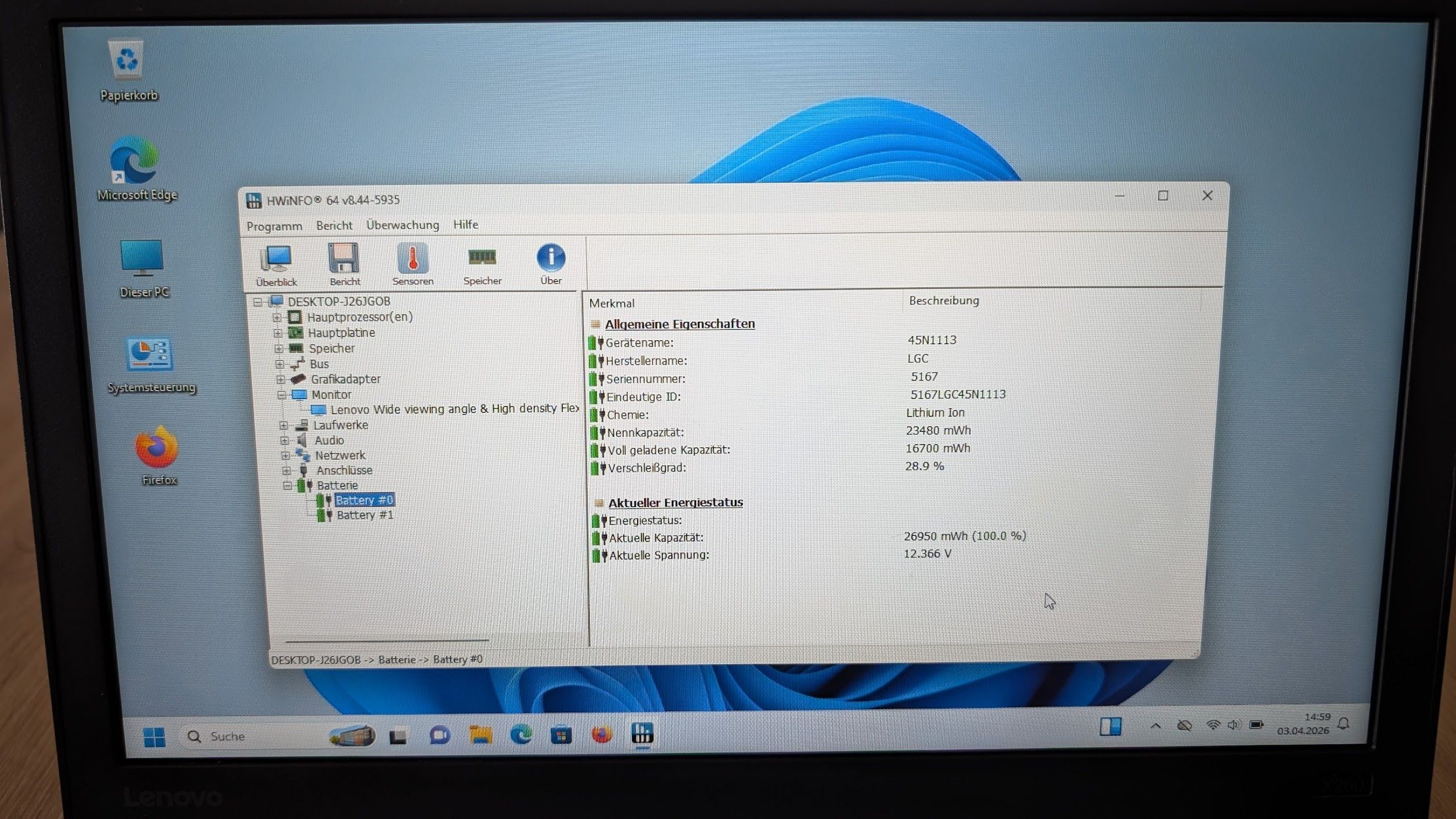Expand the Netzwerk tree node
Screen dimensions: 1456x819
(x=285, y=456)
